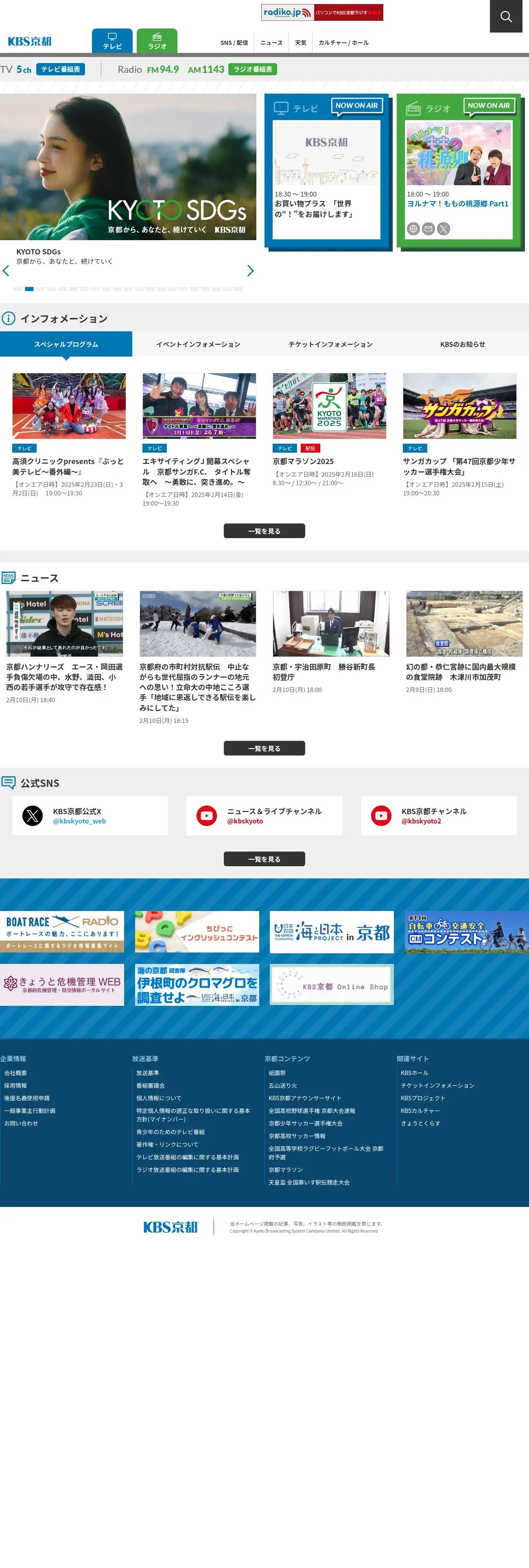Open 個人情報について footer link

click(158, 1098)
